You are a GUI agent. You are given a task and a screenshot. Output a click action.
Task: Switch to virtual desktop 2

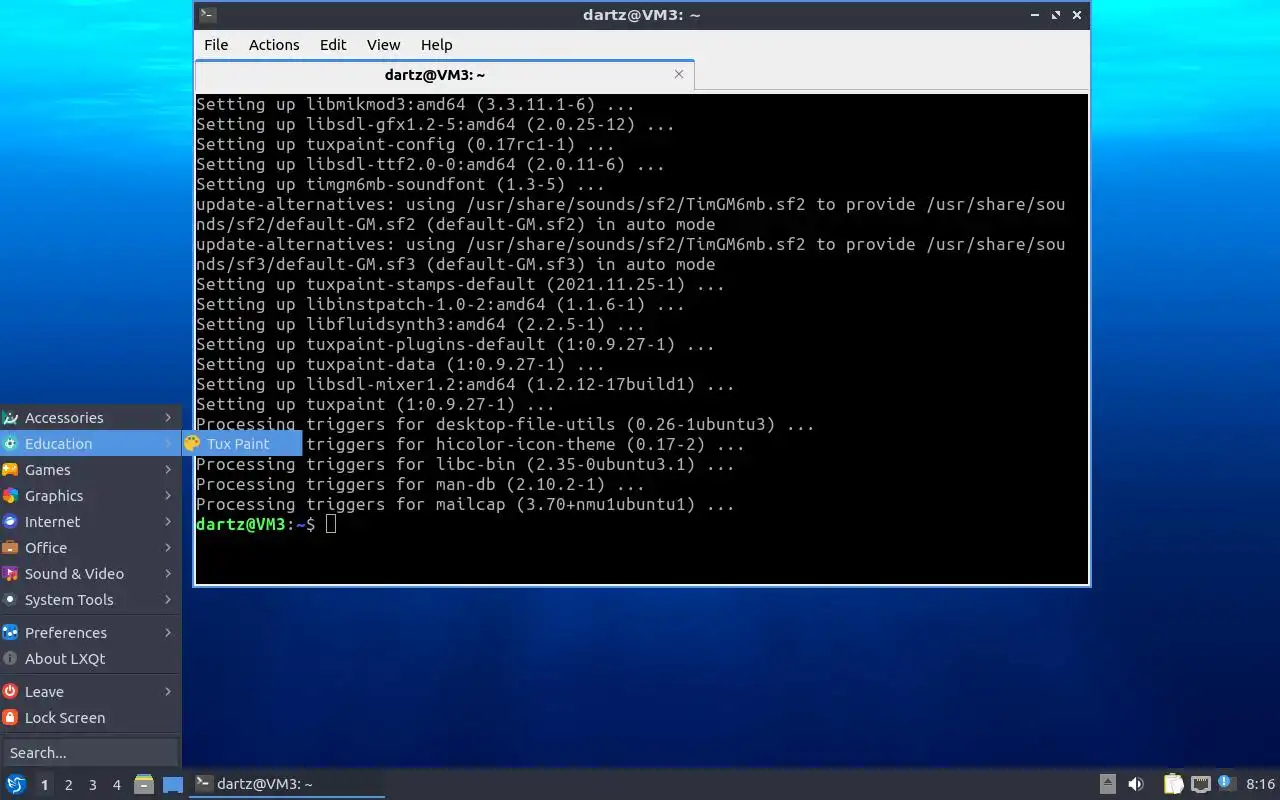click(68, 785)
